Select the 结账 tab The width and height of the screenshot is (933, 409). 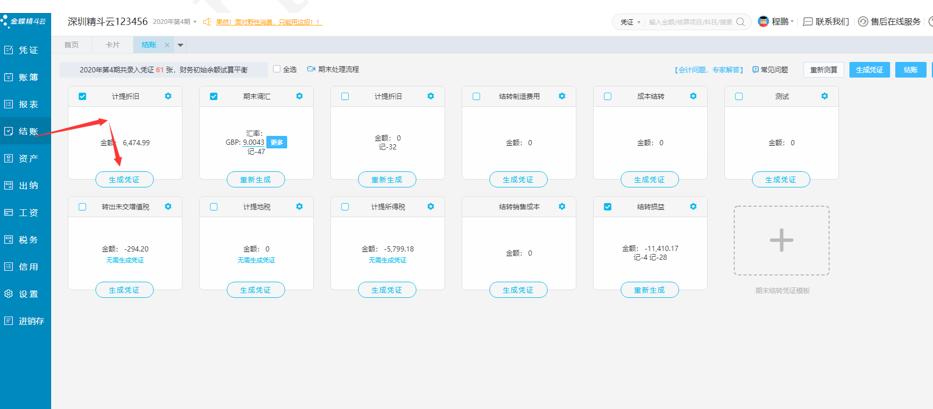pyautogui.click(x=148, y=45)
